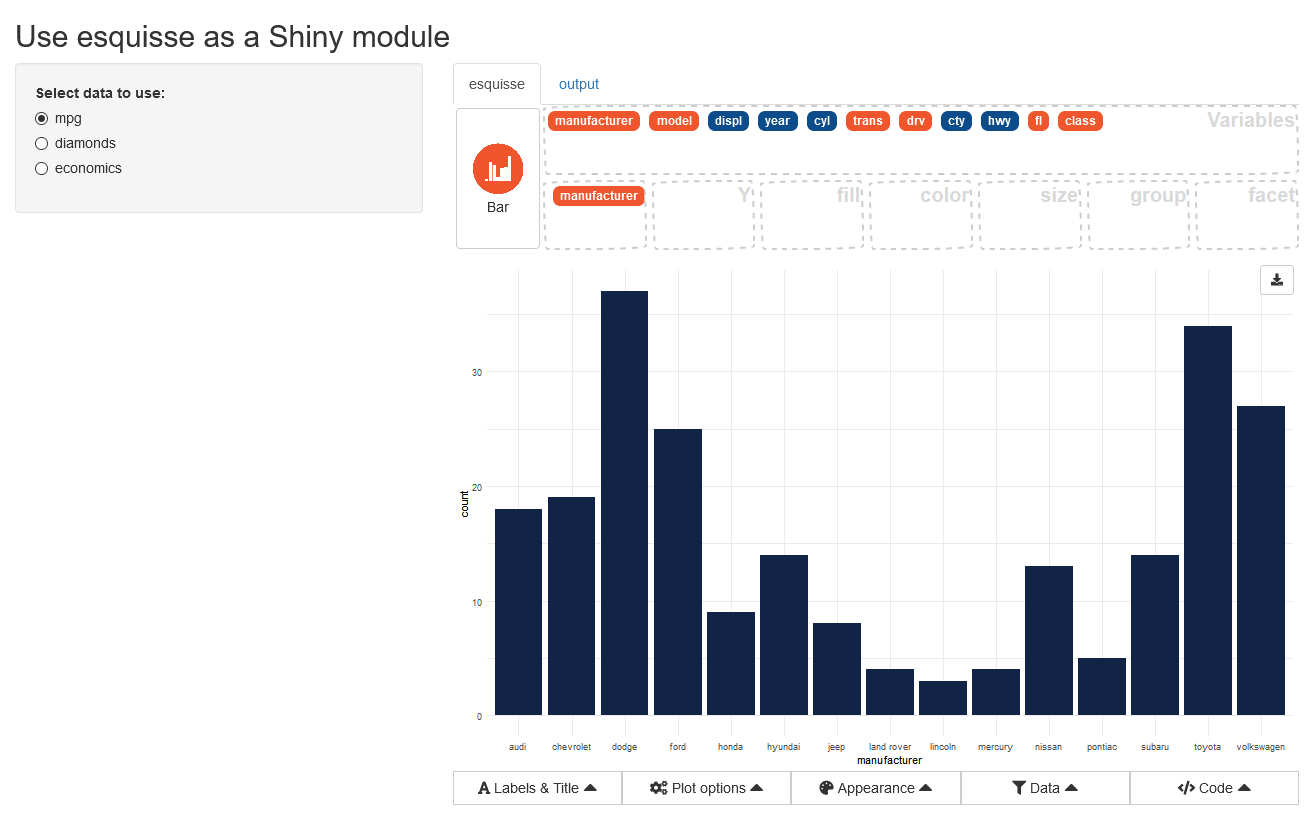Expand the Appearance settings menu
The width and height of the screenshot is (1314, 818).
(x=875, y=788)
